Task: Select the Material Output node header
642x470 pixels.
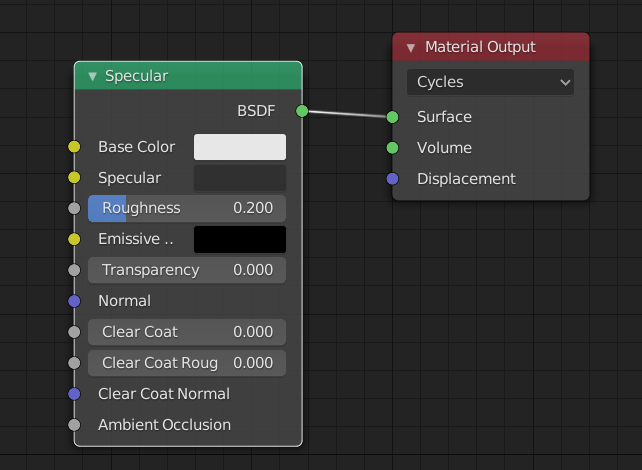Action: point(491,47)
